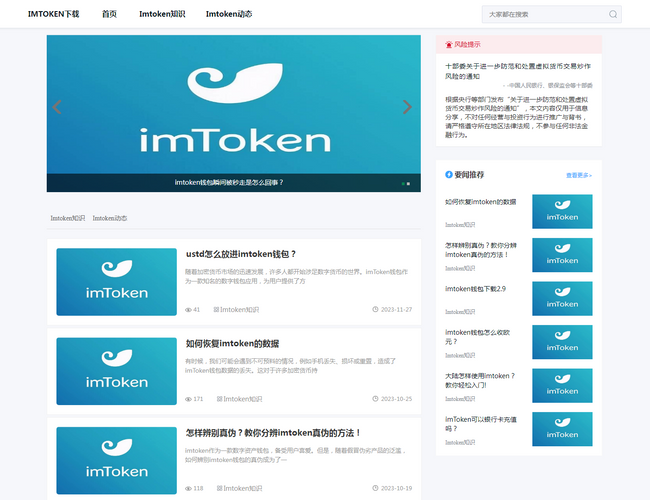Click sidebar thumbnail for imtoken钱包怎么收欧元
650x500 pixels.
[x=562, y=342]
